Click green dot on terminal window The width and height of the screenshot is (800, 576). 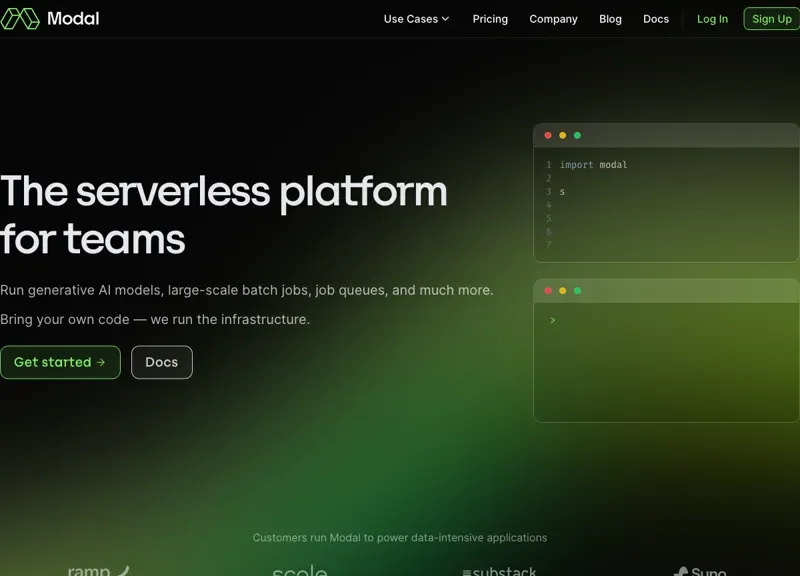(577, 291)
